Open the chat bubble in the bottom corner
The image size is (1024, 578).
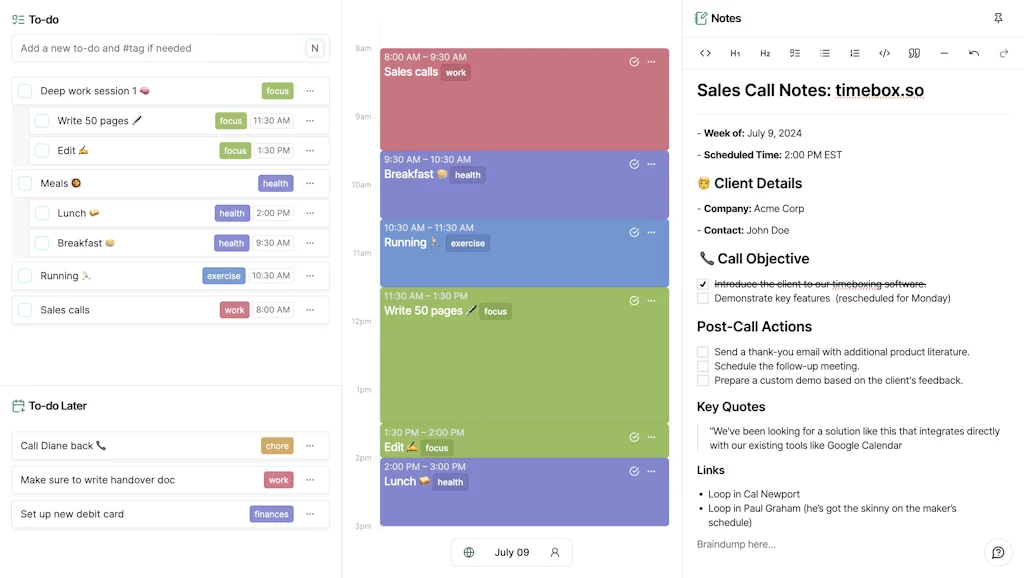tap(997, 552)
